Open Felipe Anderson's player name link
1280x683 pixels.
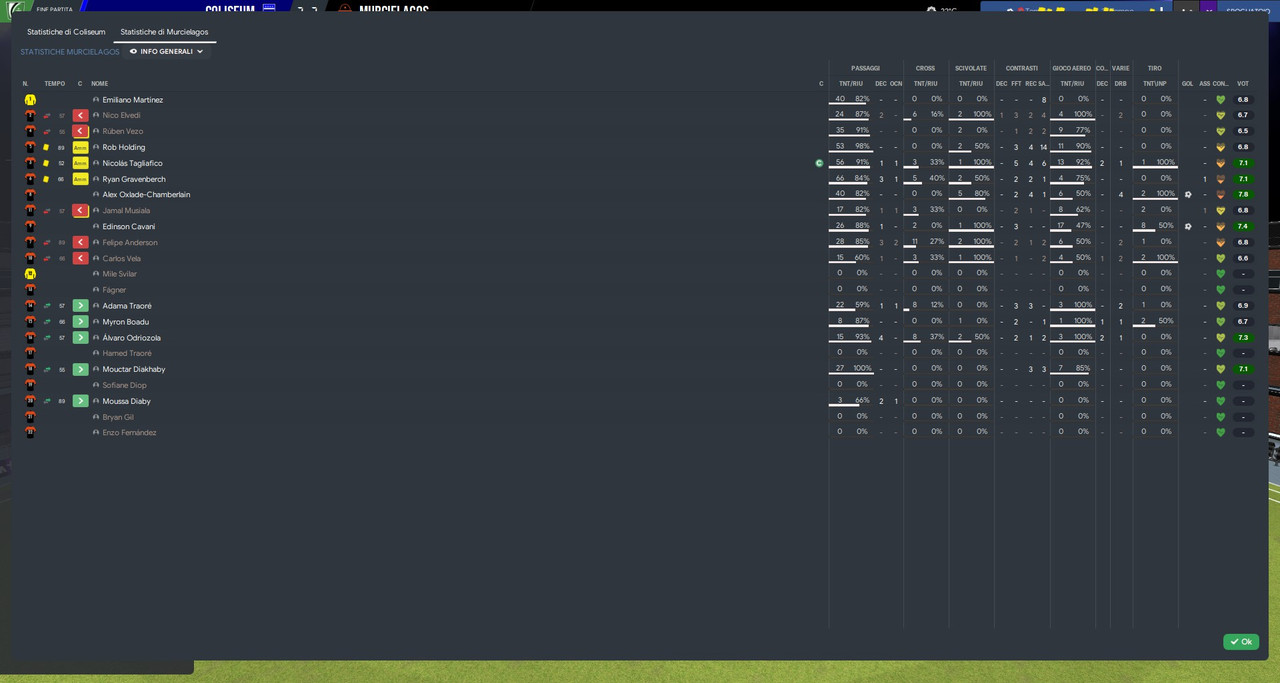(x=130, y=243)
